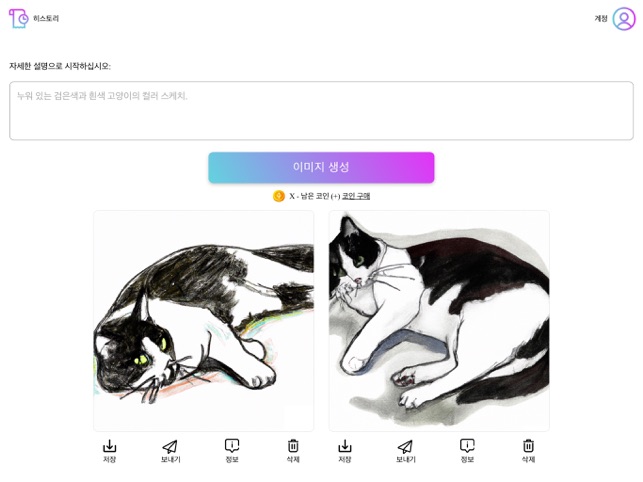Viewport: 643px width, 482px height.
Task: Click the 저장 label under left image
Action: point(109,459)
